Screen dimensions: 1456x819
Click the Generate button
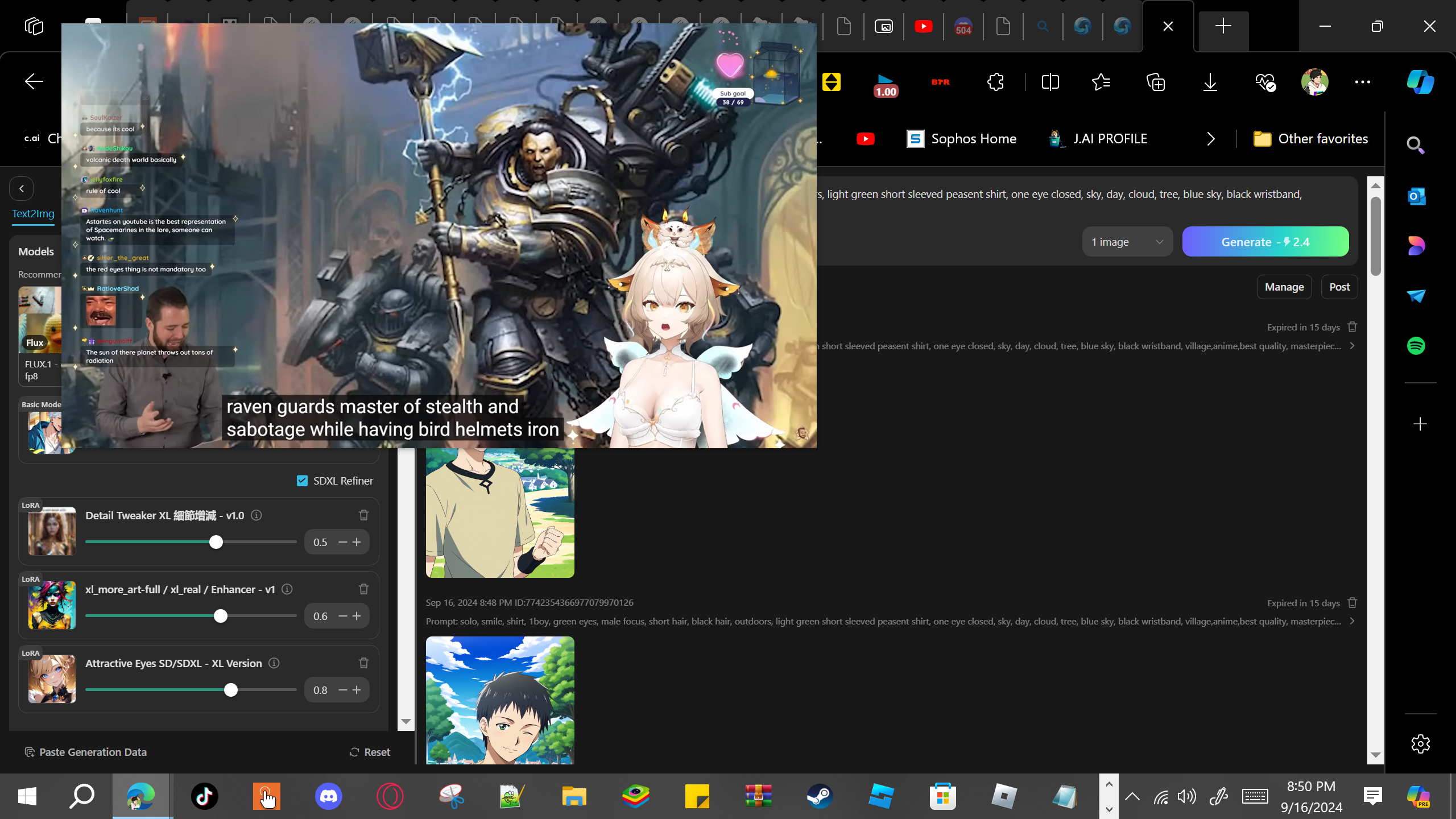pyautogui.click(x=1265, y=242)
